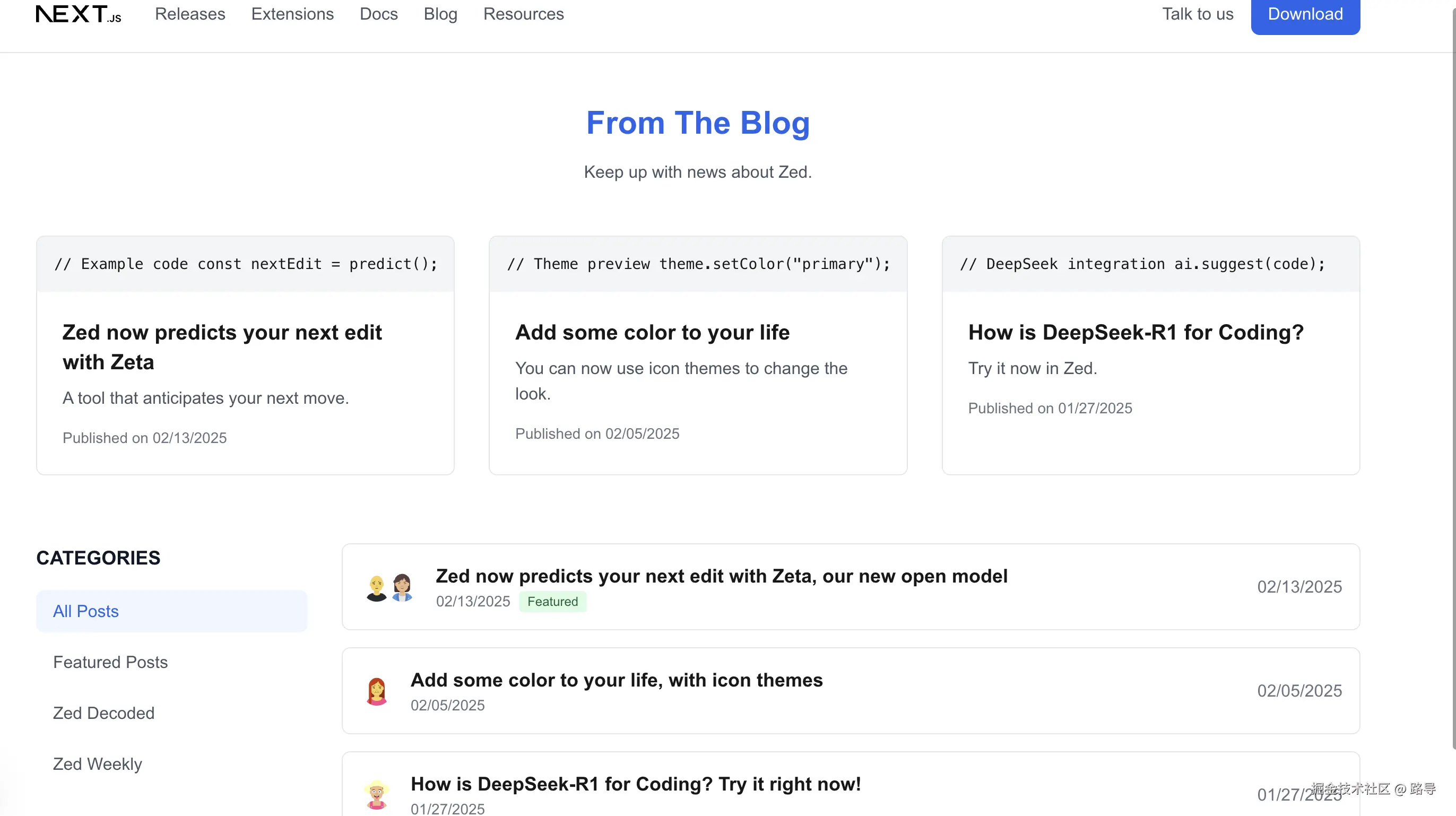Open Blog in the top navigation
This screenshot has height=816, width=1456.
point(440,14)
